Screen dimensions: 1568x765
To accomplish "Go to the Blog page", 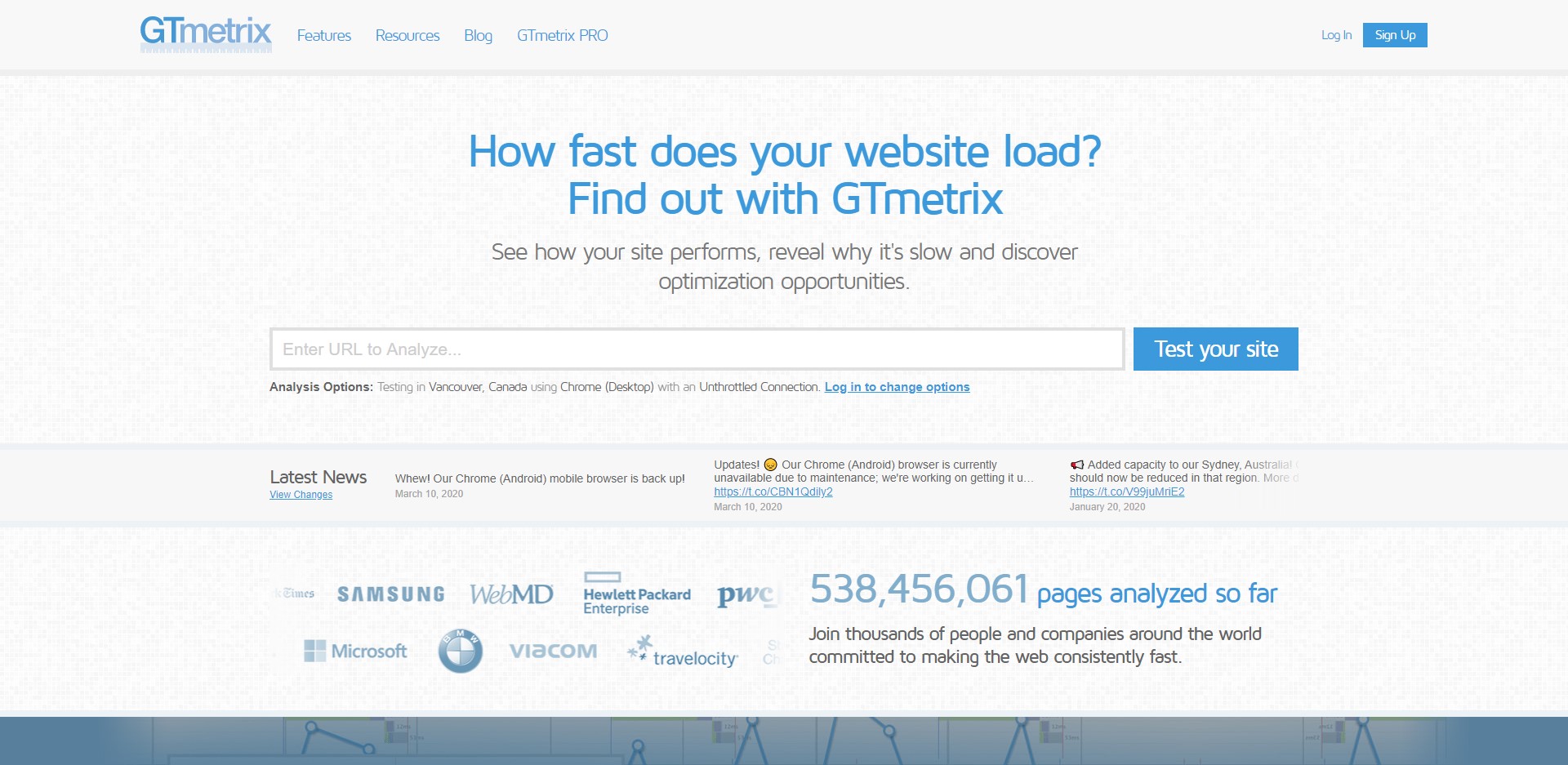I will [478, 35].
